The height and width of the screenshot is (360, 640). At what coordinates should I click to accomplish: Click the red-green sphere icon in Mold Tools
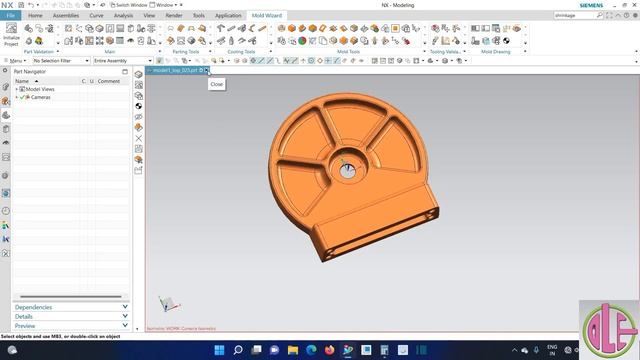pos(302,41)
